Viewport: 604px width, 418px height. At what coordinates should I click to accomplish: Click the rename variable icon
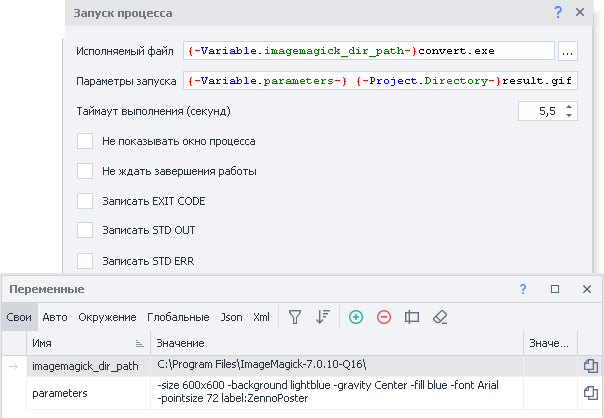click(x=412, y=317)
